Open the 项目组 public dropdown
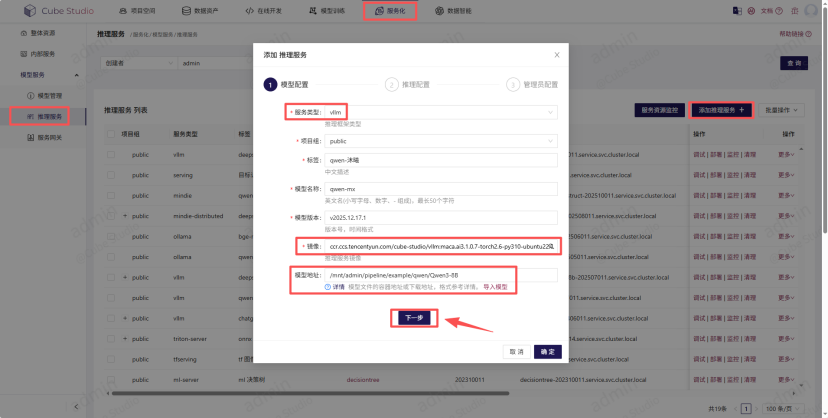 [441, 141]
